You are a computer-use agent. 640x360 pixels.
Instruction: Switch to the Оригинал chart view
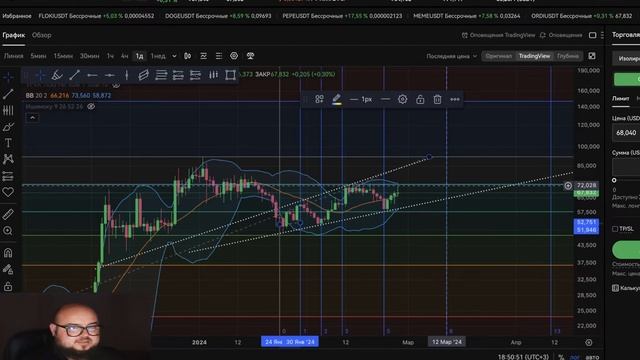pos(499,56)
